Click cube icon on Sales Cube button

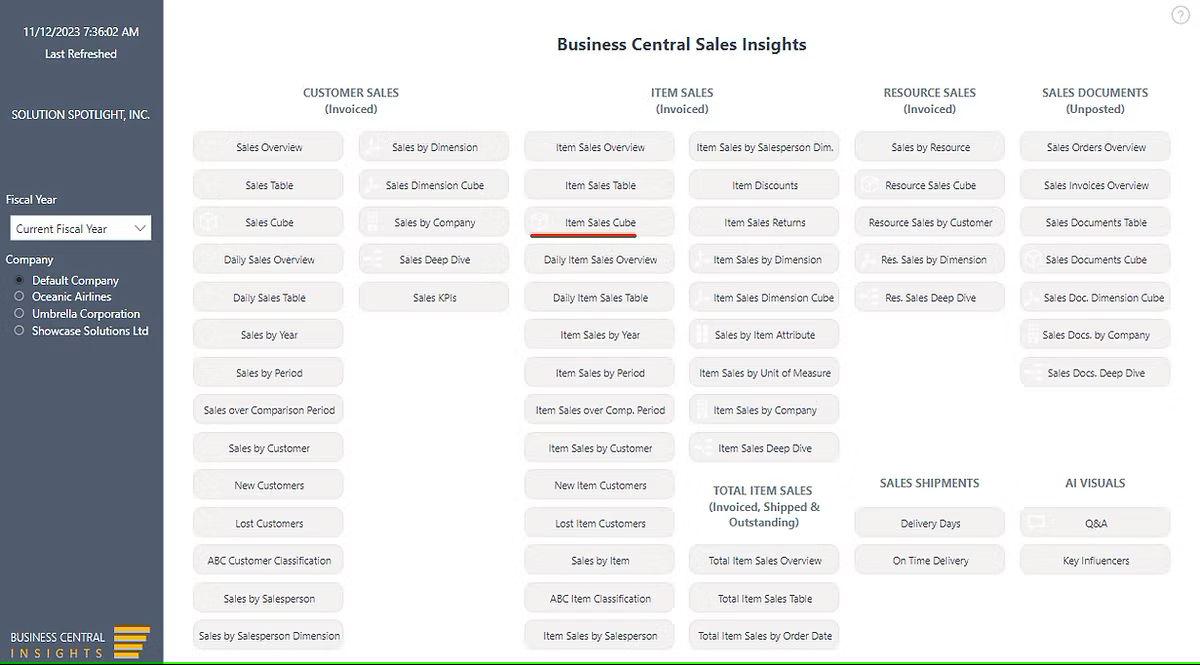coord(207,222)
